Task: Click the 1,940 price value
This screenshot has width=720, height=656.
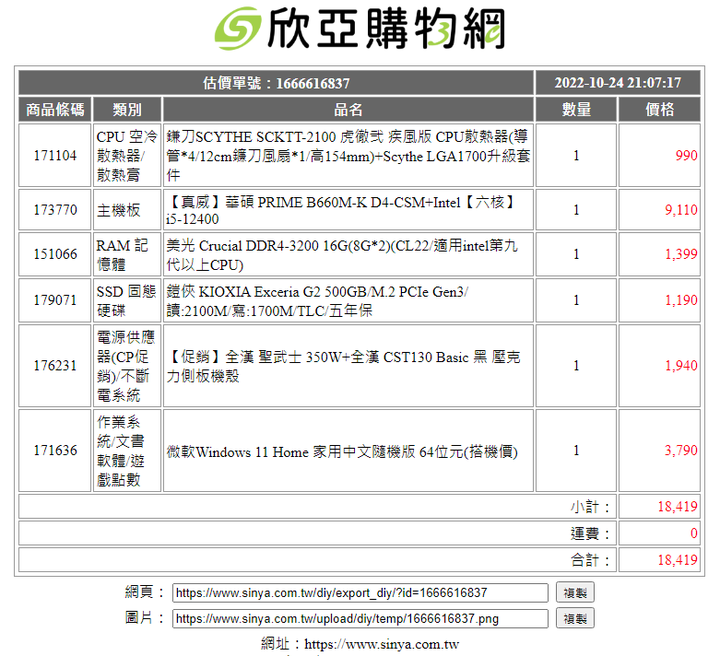Action: click(681, 365)
